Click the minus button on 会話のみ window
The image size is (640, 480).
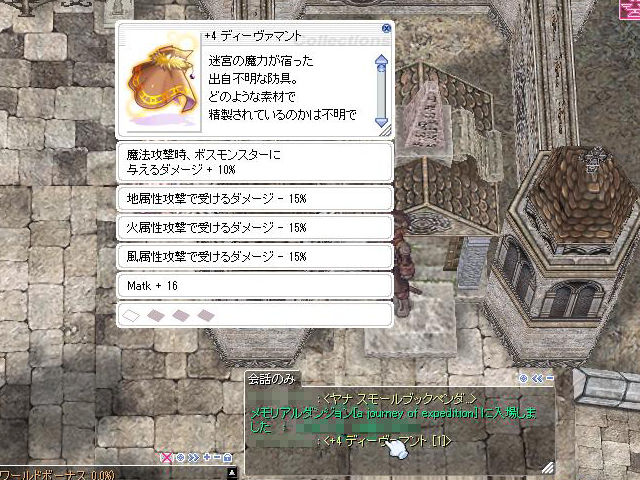(x=550, y=378)
